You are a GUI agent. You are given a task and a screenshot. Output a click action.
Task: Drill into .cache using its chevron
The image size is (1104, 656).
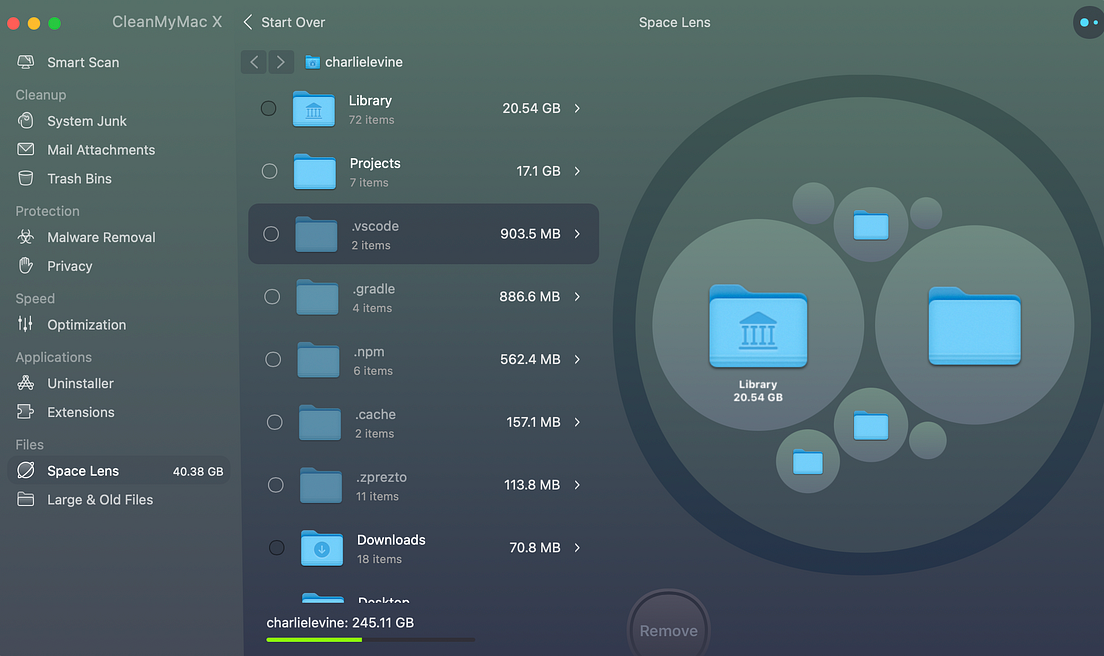point(577,422)
